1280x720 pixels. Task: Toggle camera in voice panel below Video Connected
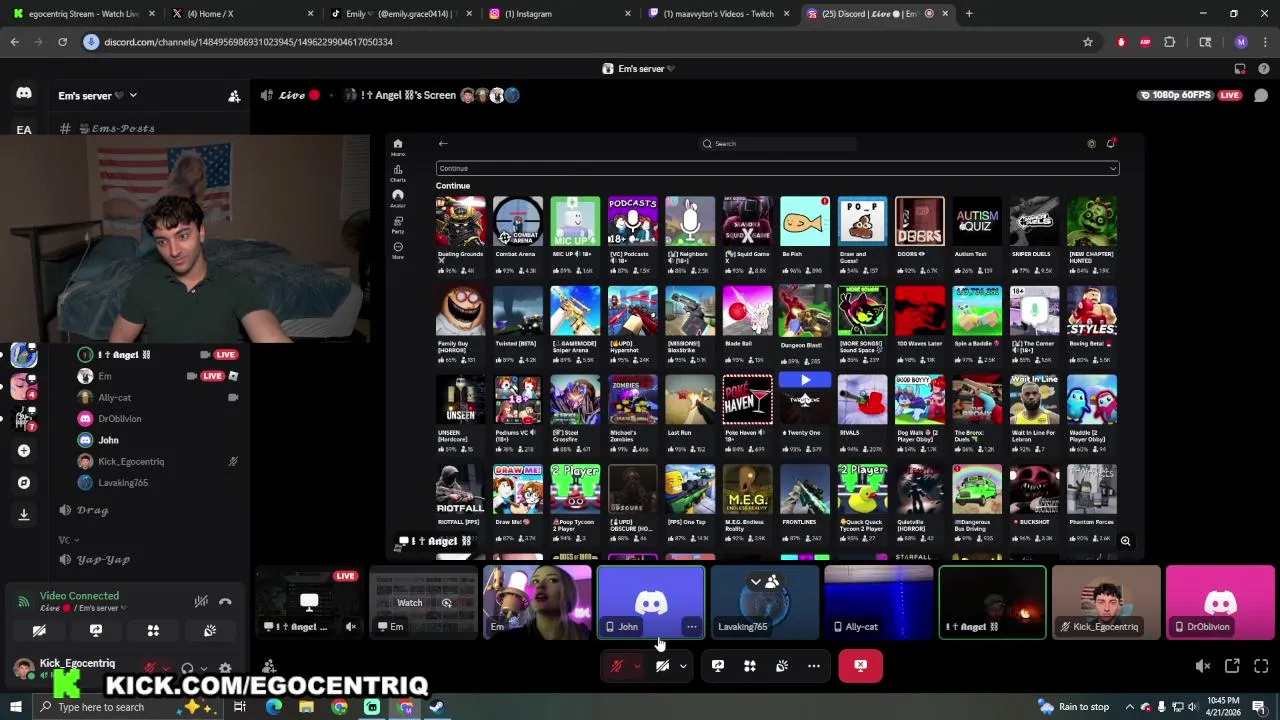[x=39, y=631]
